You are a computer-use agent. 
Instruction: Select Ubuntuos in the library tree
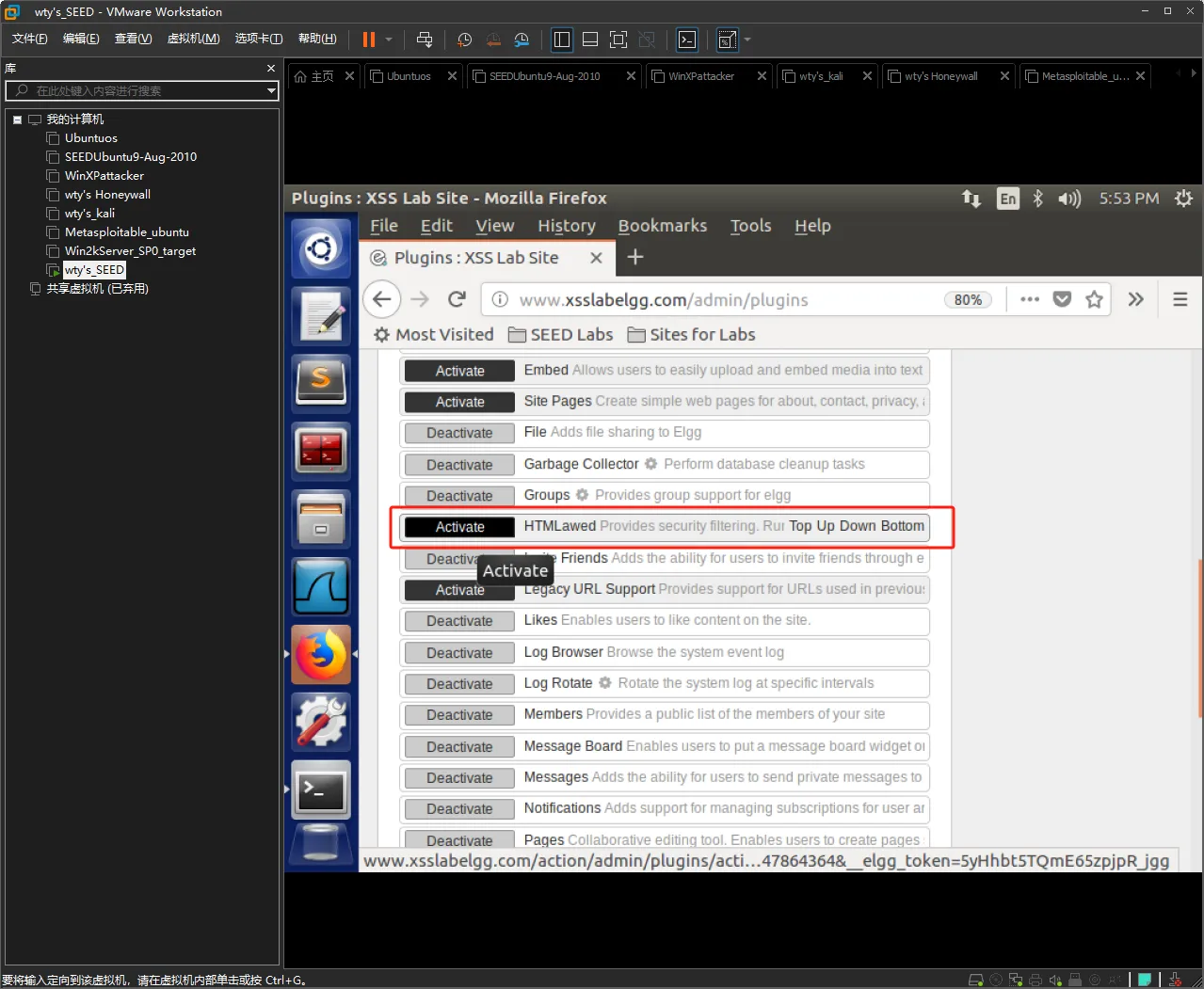[90, 138]
